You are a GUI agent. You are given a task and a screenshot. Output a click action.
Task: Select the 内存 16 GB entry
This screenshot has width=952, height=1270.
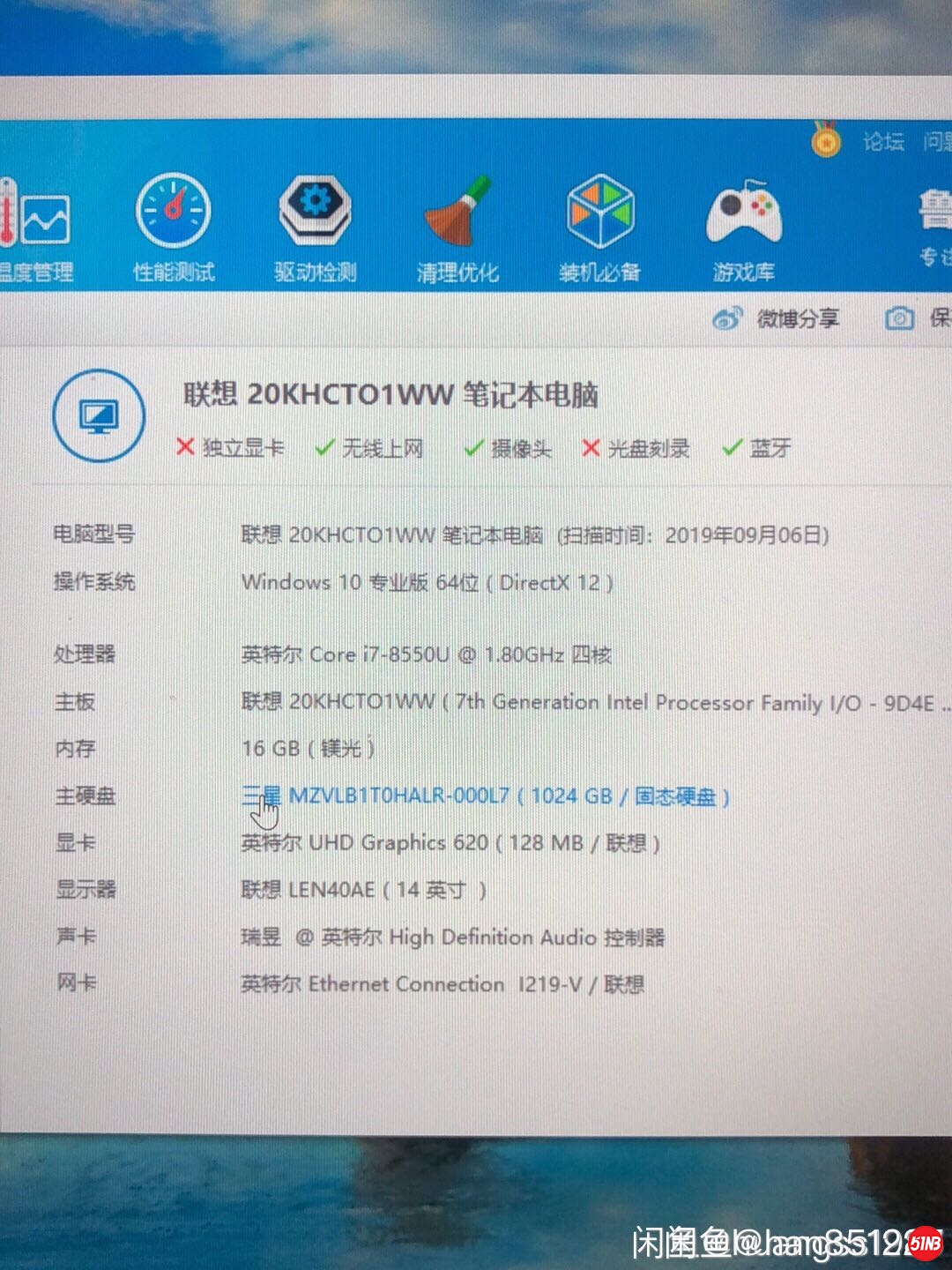click(x=308, y=749)
